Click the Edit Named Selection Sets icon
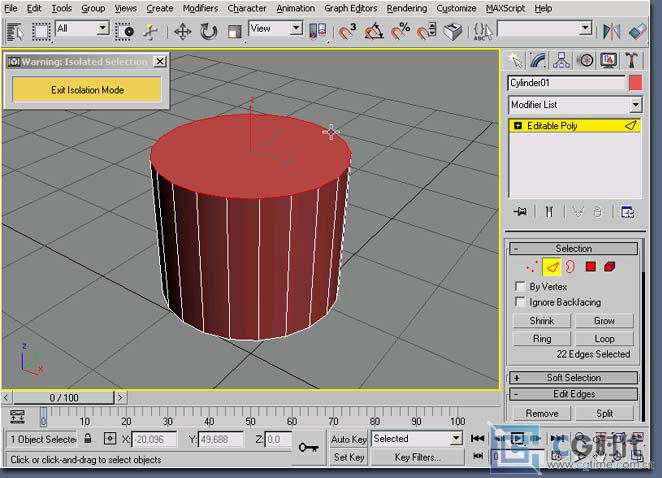 tap(453, 32)
